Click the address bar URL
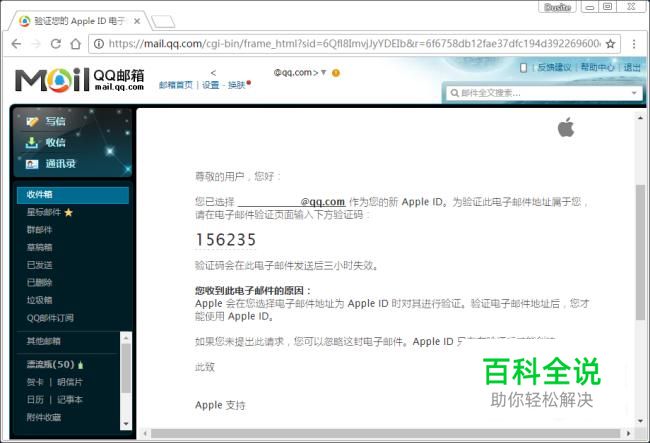This screenshot has height=443, width=650. click(354, 44)
